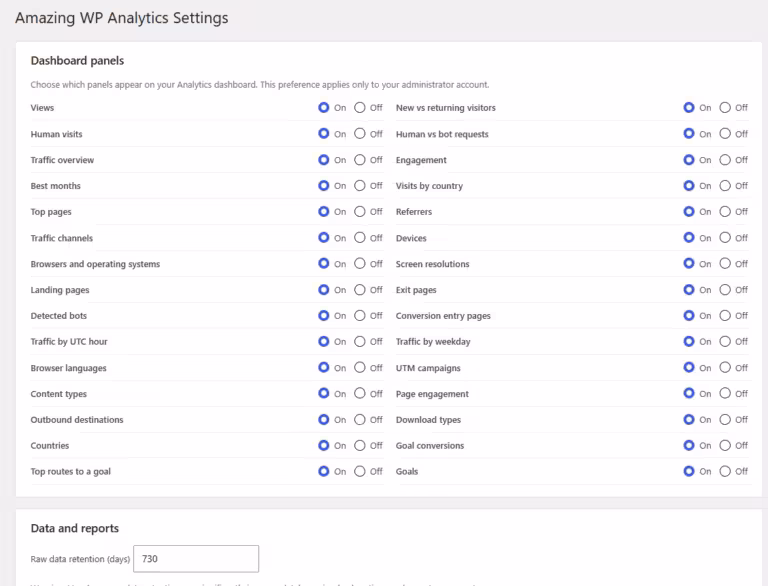
Task: Enable the Exit pages panel
Action: tap(689, 290)
